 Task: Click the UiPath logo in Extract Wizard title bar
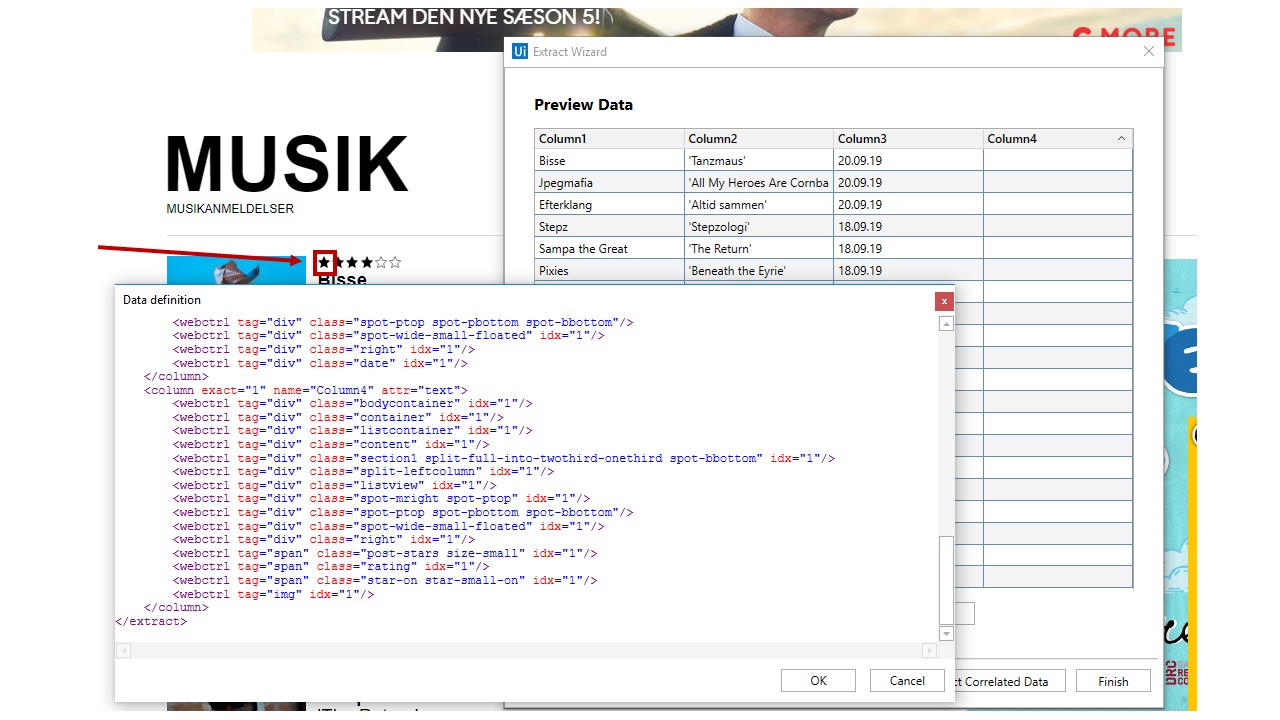(x=520, y=52)
